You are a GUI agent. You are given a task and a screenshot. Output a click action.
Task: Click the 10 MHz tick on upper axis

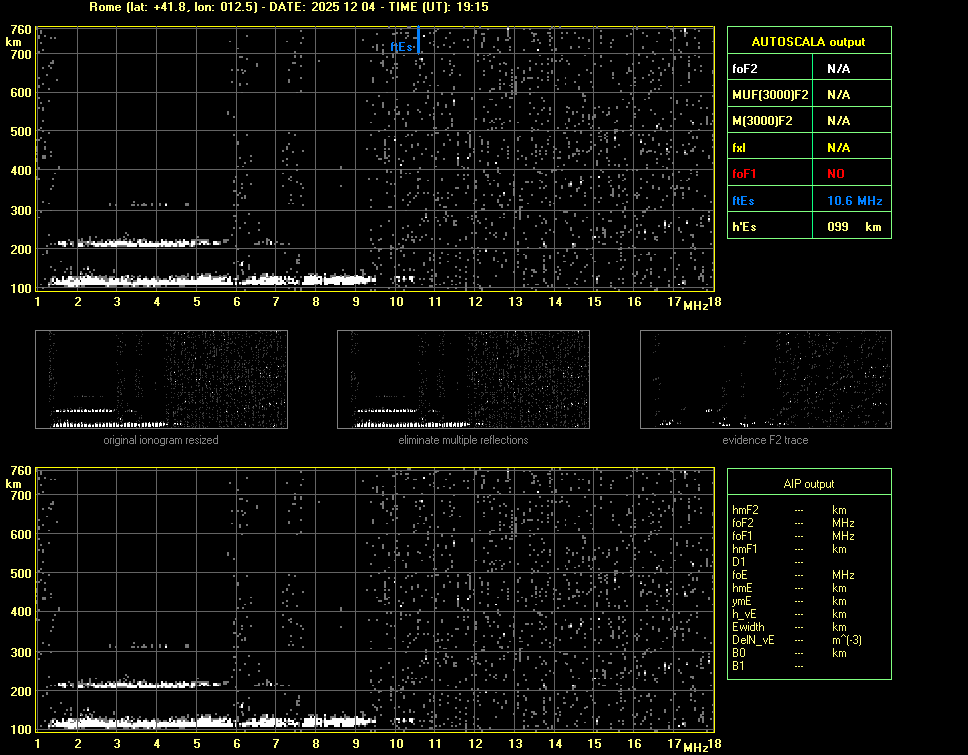396,302
